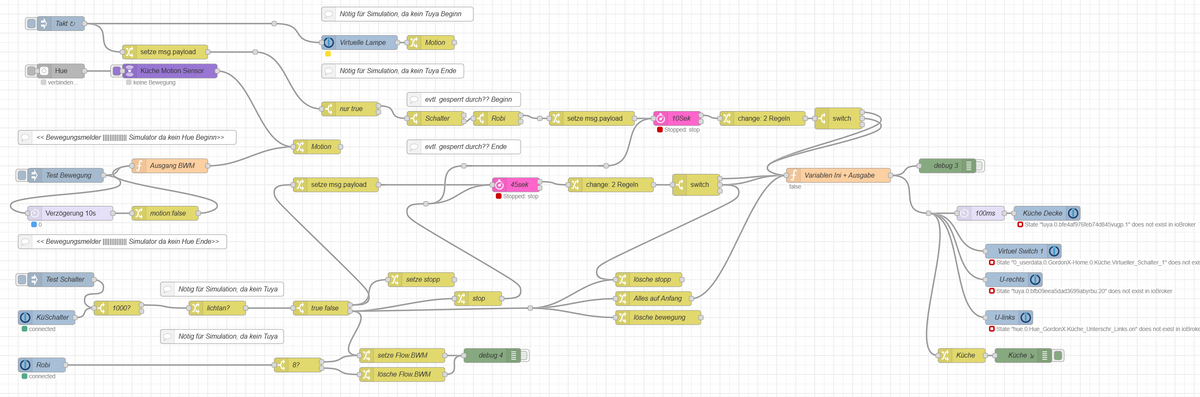Select the switch node after 45sek chain
This screenshot has width=1200, height=397.
(696, 184)
